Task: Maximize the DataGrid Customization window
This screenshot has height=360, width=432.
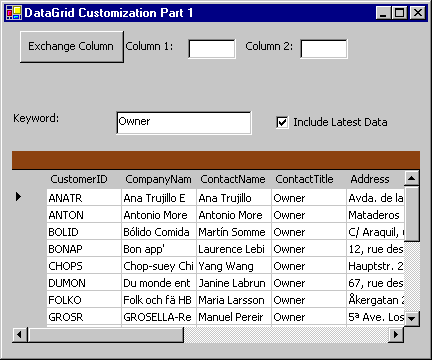Action: [399, 13]
